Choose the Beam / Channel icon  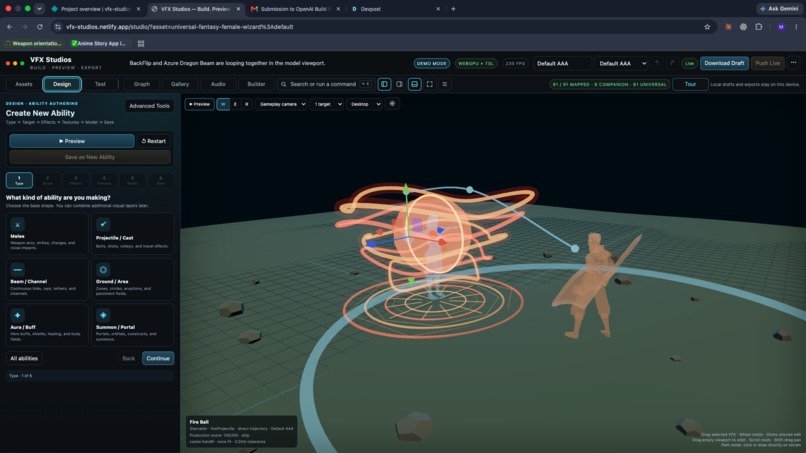(17, 269)
